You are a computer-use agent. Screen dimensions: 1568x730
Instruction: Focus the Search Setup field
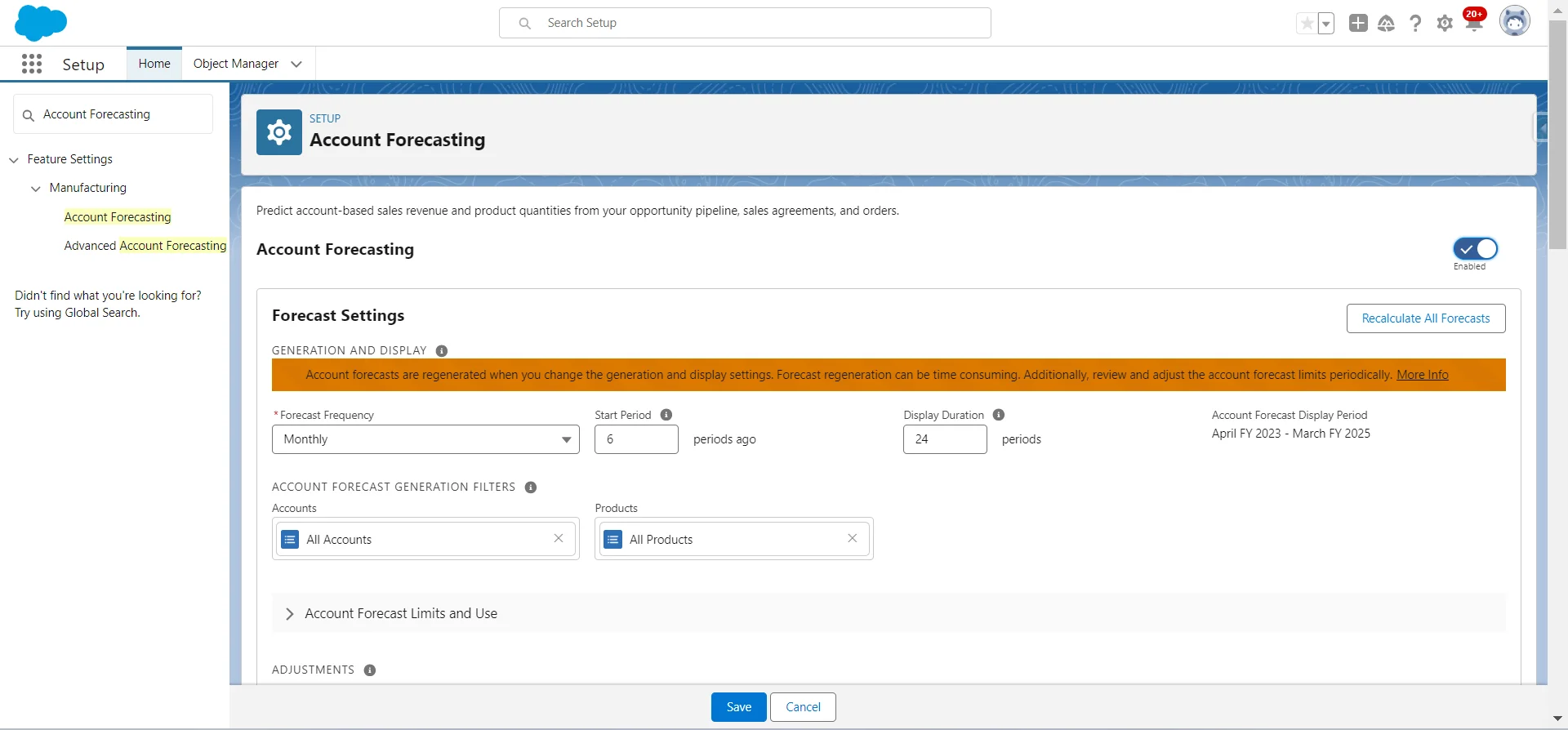pos(745,23)
